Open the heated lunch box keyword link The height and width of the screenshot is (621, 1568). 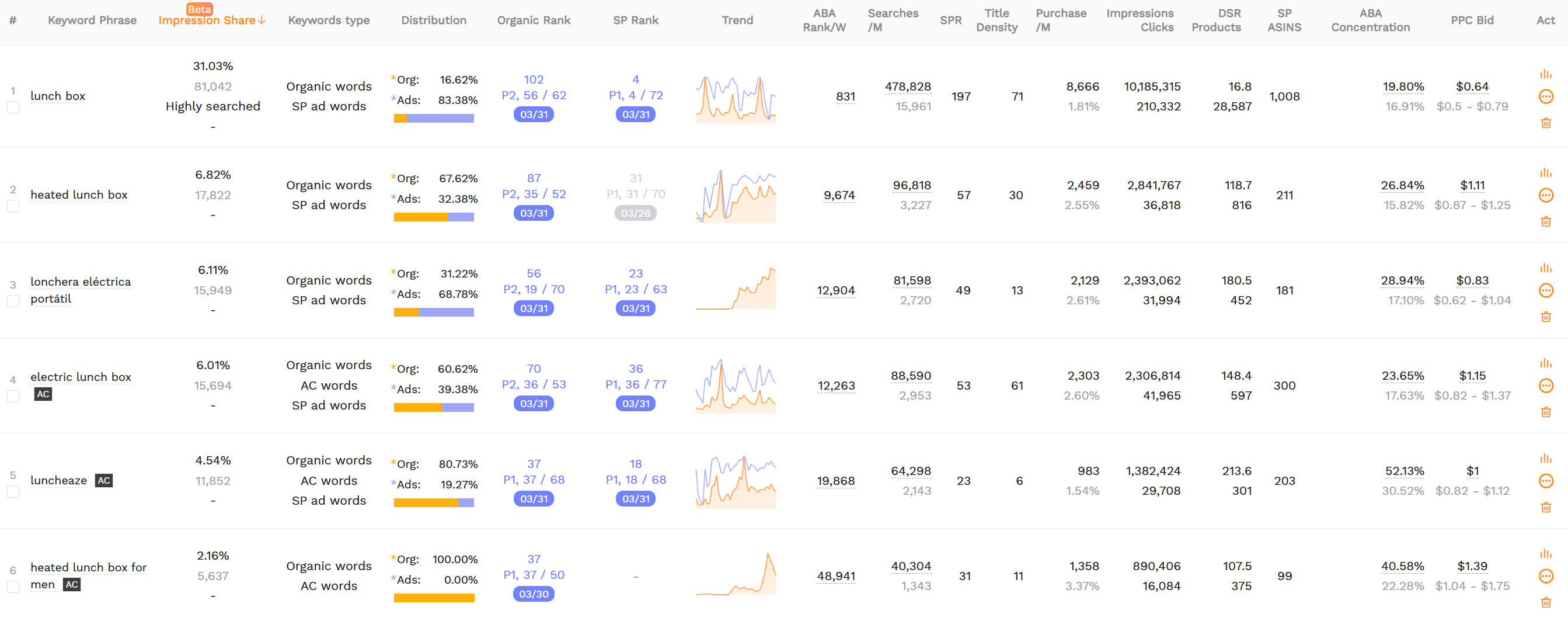tap(79, 195)
